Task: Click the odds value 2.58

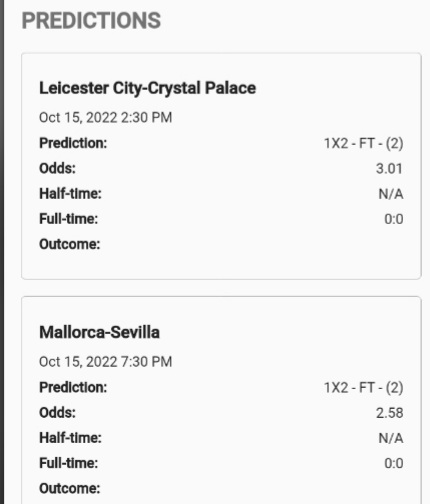Action: coord(389,413)
